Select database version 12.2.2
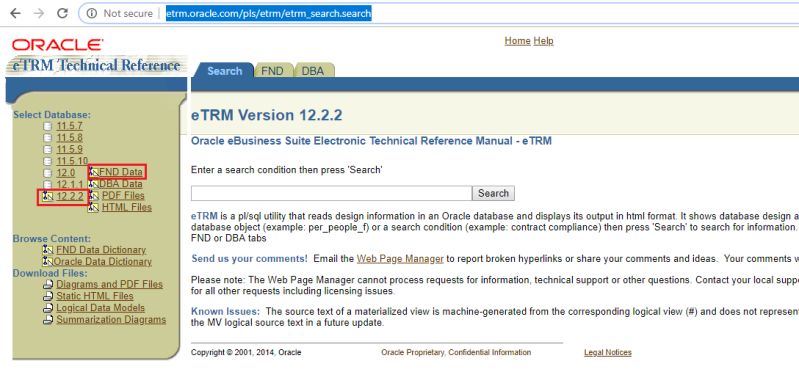Image resolution: width=799 pixels, height=383 pixels. coord(70,196)
